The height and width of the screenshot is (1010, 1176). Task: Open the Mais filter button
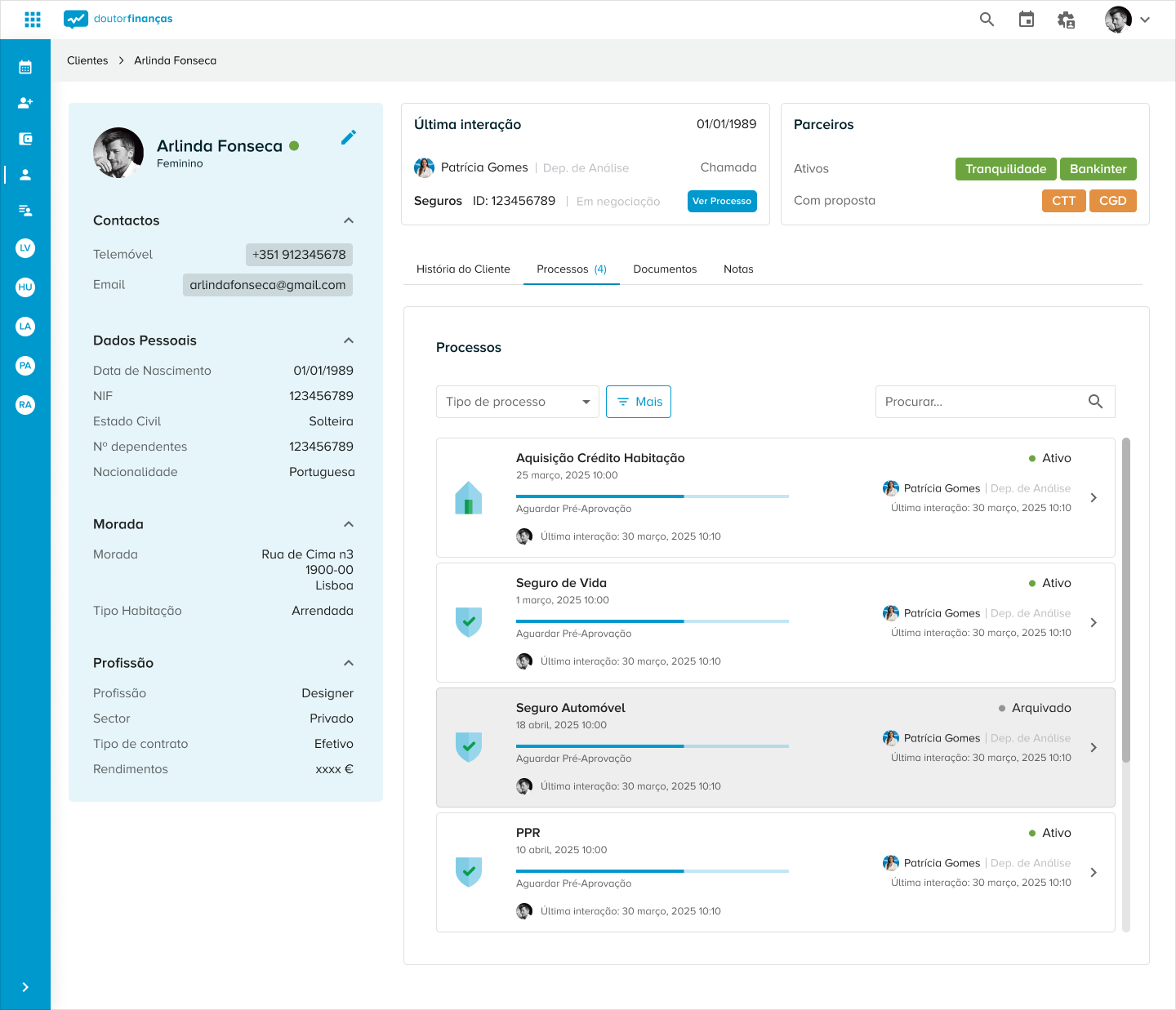coord(638,401)
